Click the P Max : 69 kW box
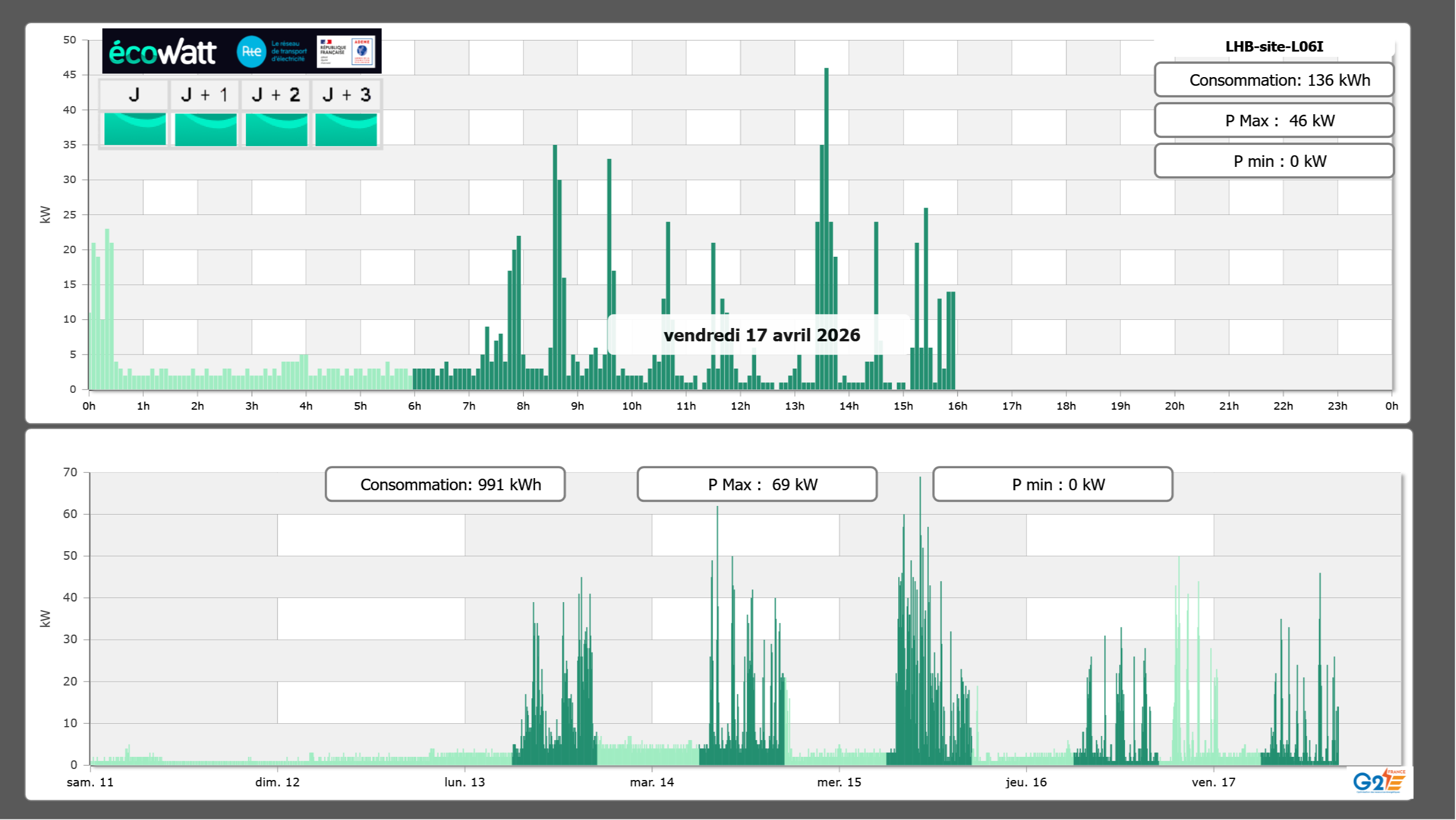Viewport: 1456px width, 820px height. click(757, 484)
